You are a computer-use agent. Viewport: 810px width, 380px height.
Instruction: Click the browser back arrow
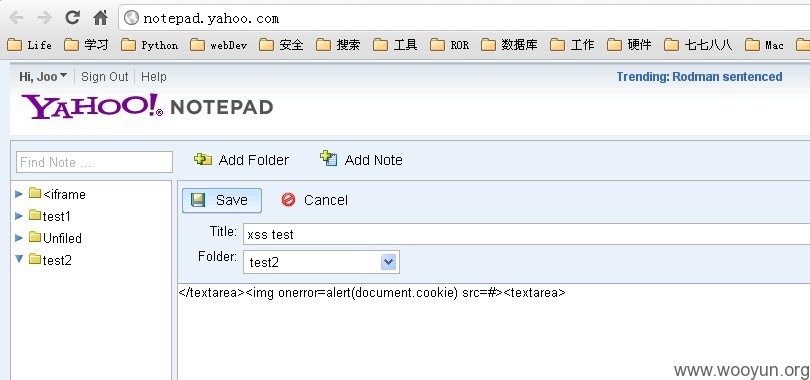click(x=16, y=18)
